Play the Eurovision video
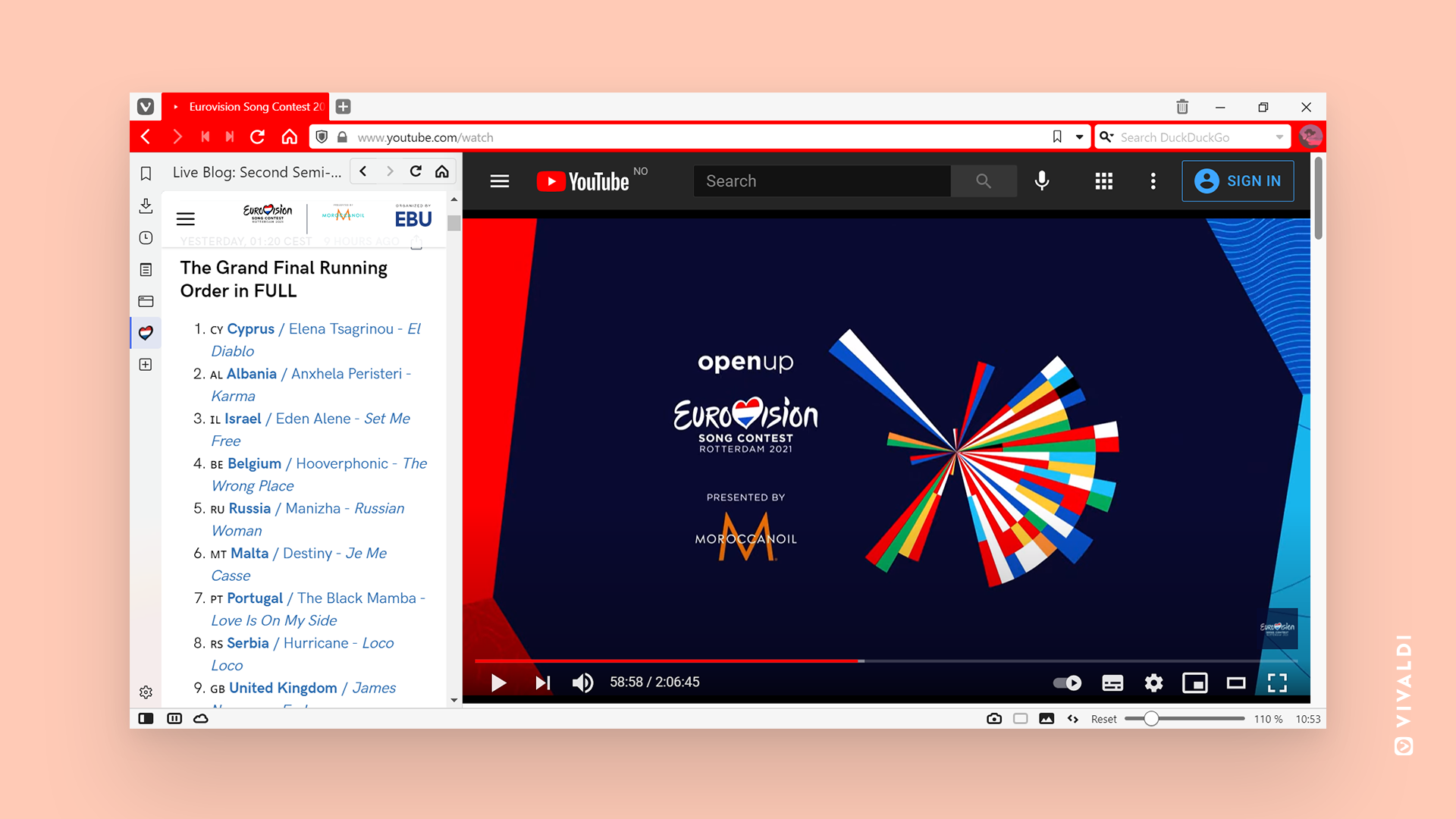 coord(498,682)
